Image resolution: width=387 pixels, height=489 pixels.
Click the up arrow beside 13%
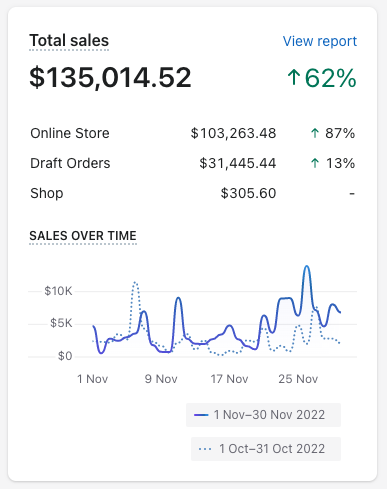click(x=315, y=163)
